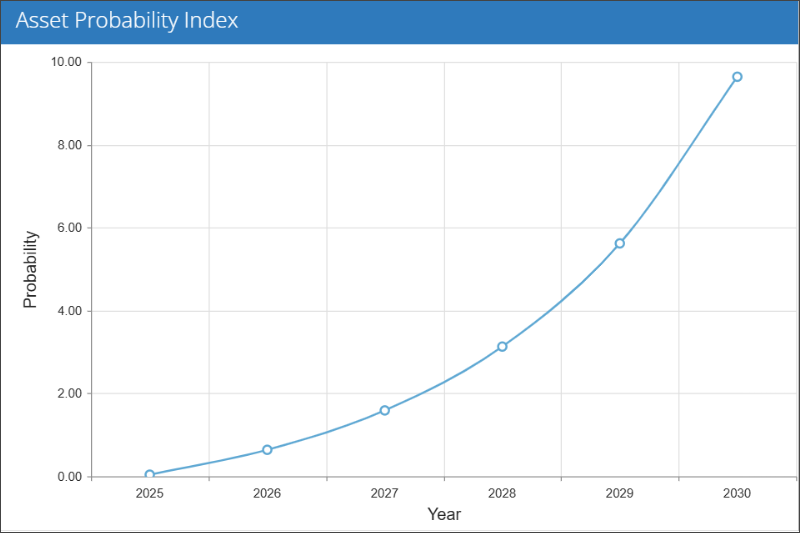Select the 2.00 y-axis label

(x=68, y=394)
